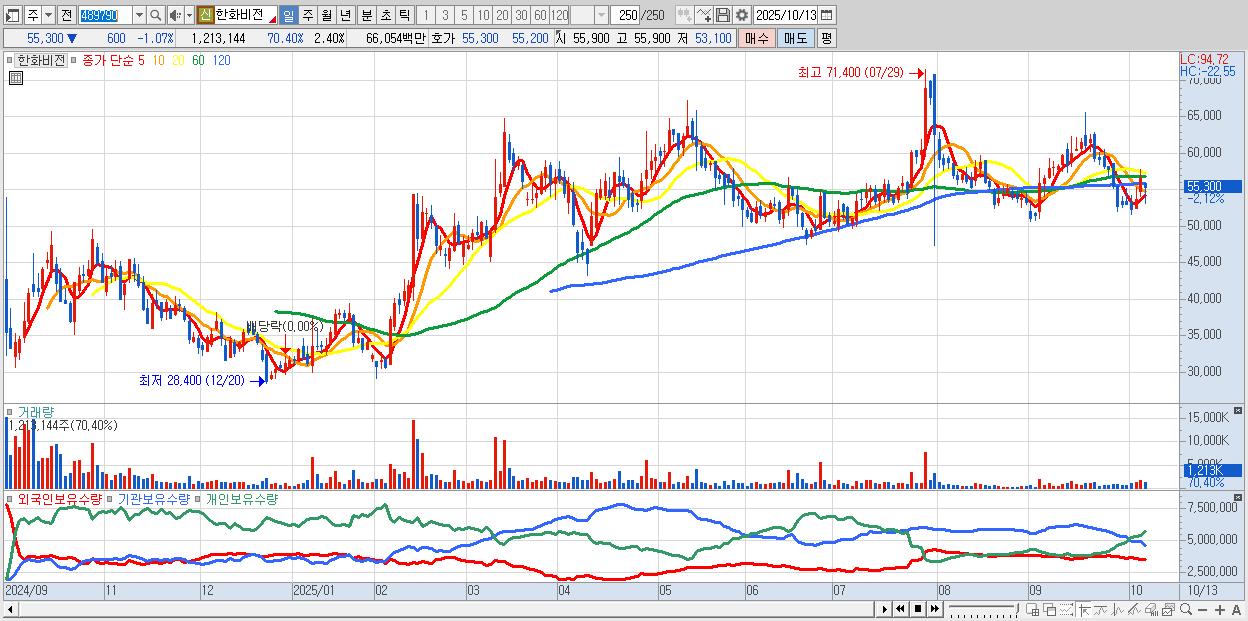The height and width of the screenshot is (621, 1248).
Task: Click the chart window copy icon at the bottom
Action: (x=1168, y=609)
